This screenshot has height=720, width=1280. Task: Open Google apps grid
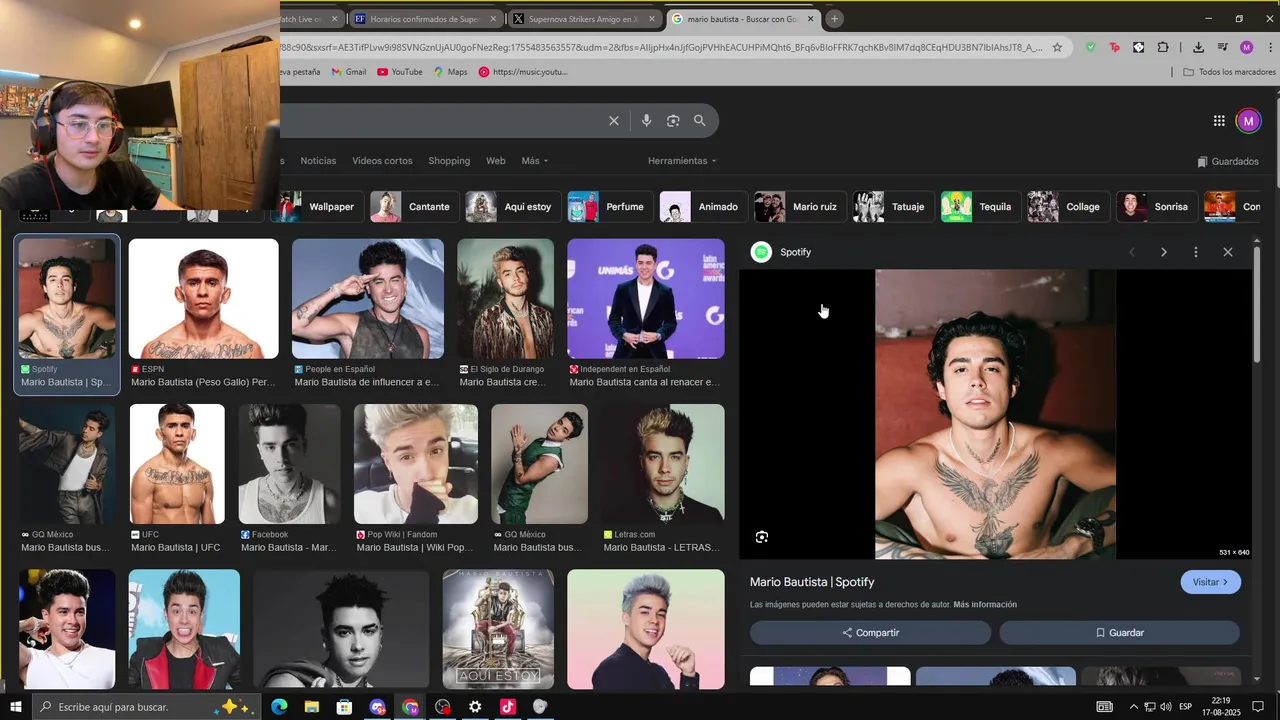tap(1219, 121)
